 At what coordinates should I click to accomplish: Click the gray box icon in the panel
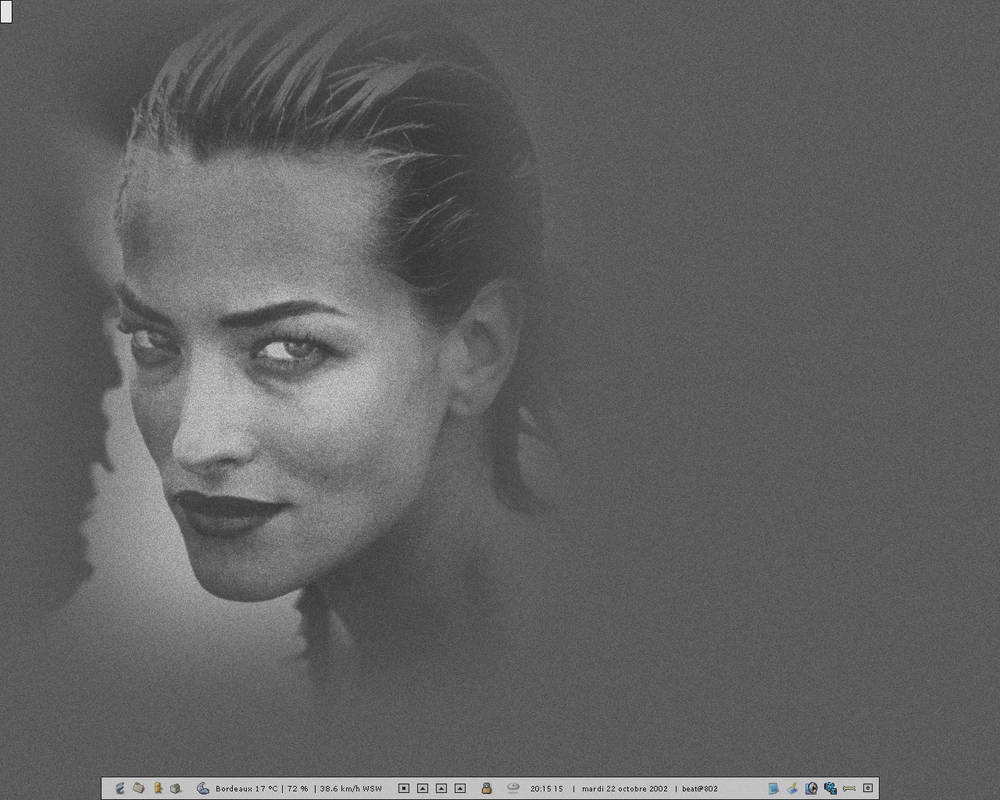[x=176, y=788]
